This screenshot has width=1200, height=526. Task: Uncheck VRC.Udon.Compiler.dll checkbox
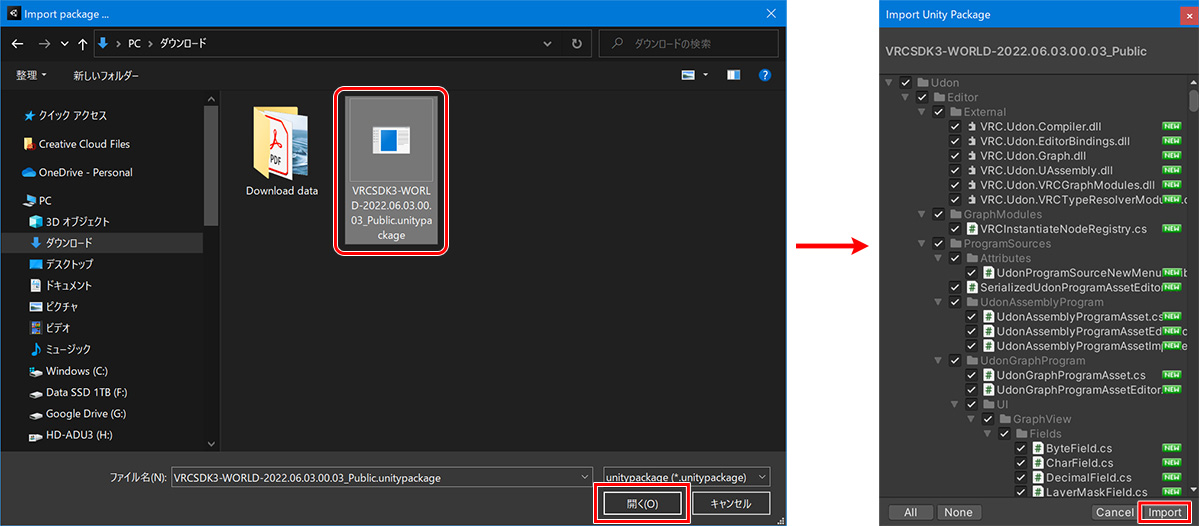coord(955,127)
